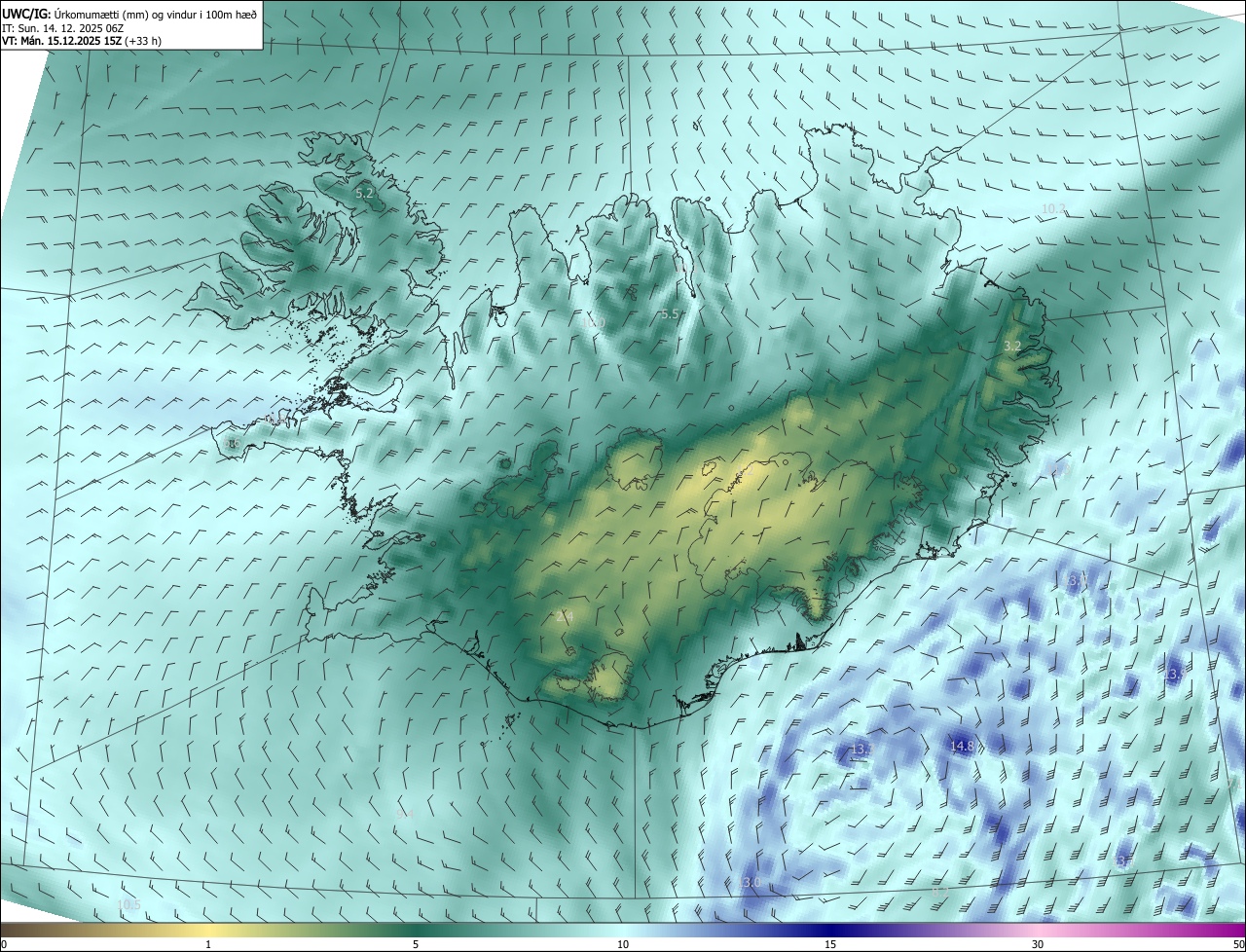1246x952 pixels.
Task: Click the dark blue segment of the colorbar
Action: click(830, 930)
